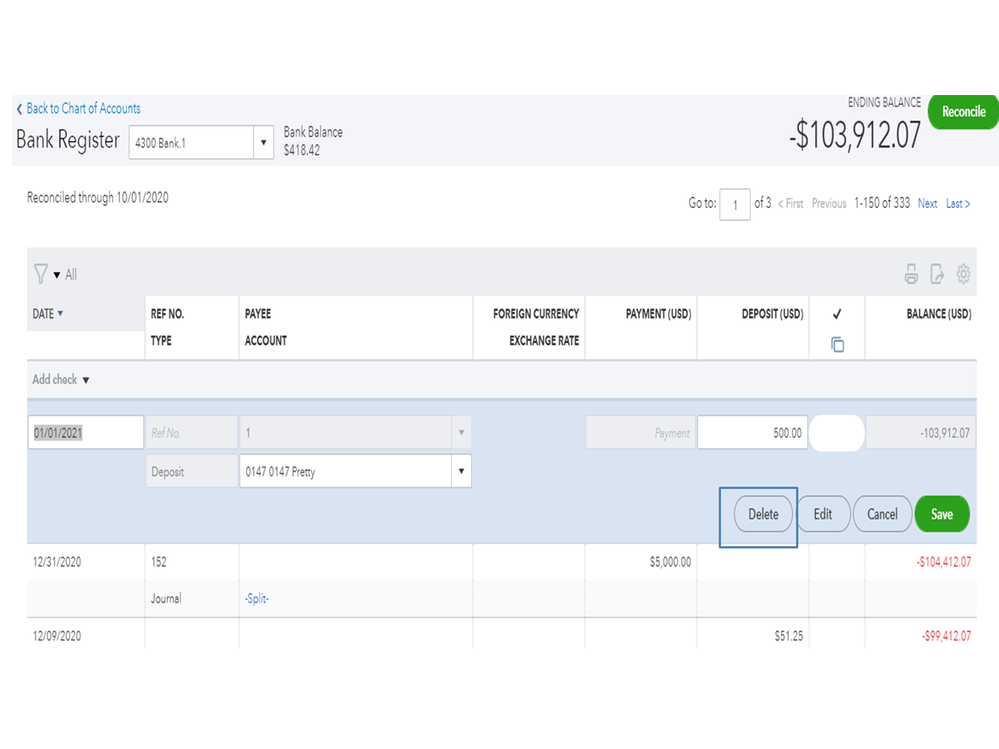
Task: Open register settings gear icon
Action: 964,274
